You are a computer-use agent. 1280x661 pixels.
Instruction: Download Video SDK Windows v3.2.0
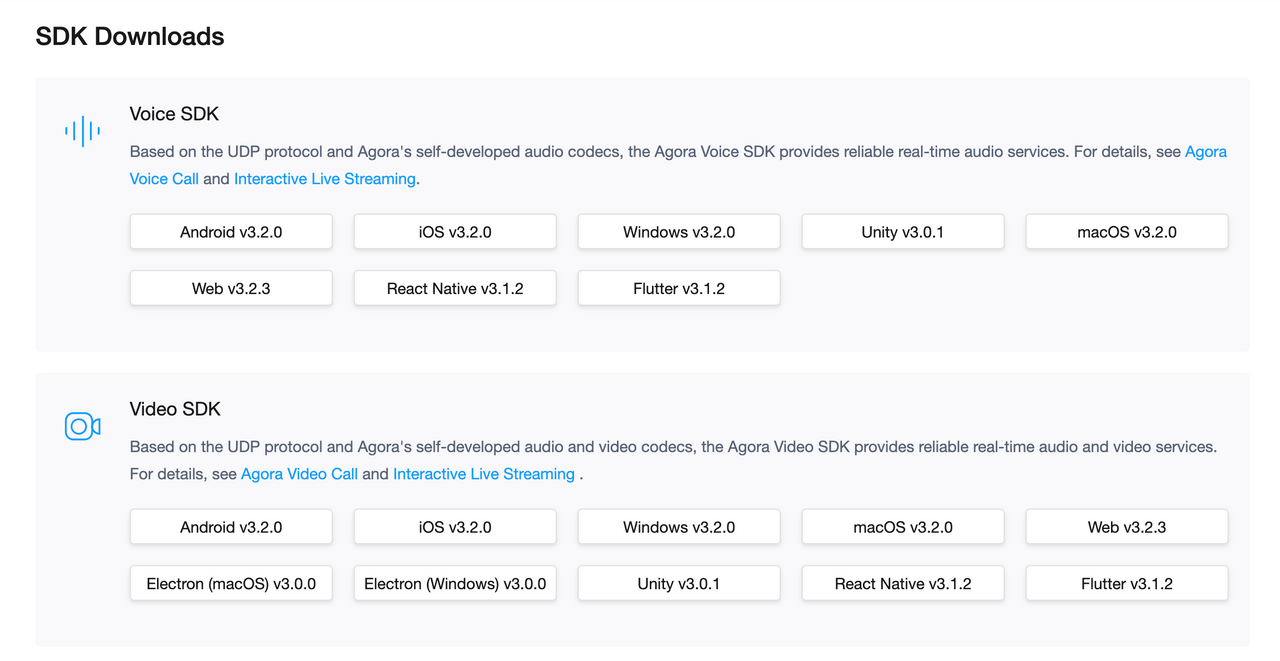click(x=679, y=527)
